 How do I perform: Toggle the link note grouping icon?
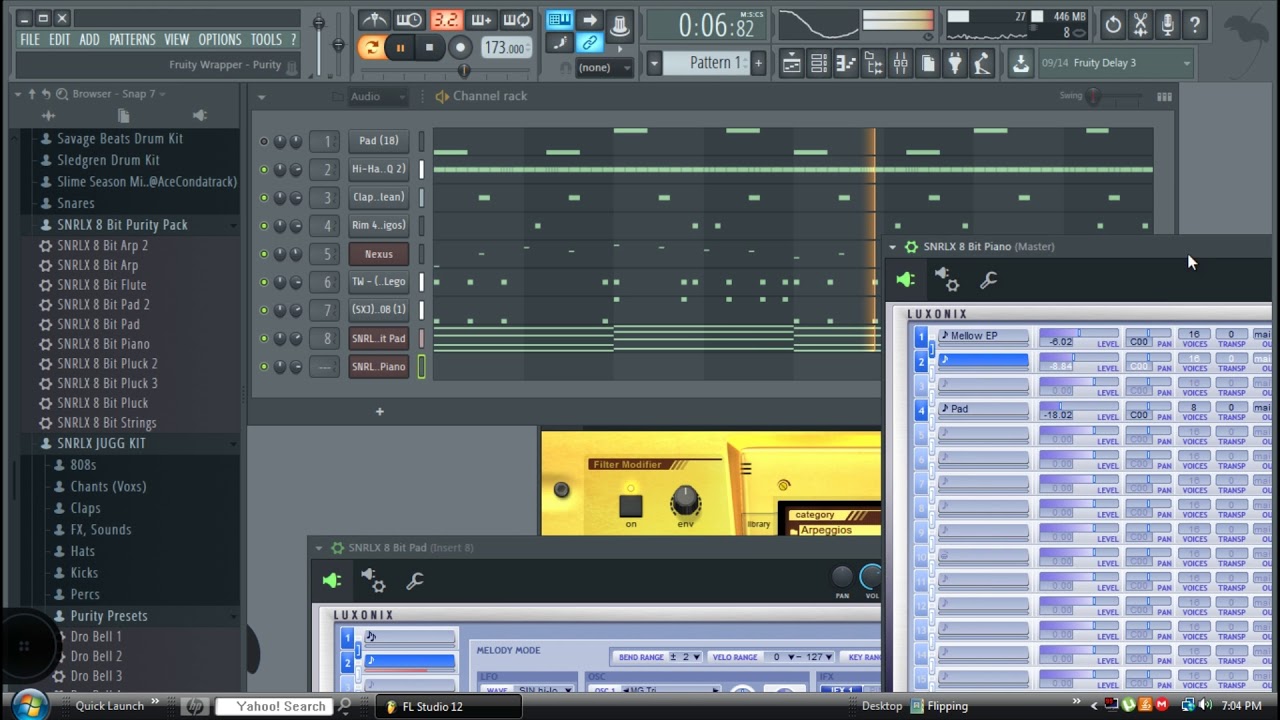589,43
